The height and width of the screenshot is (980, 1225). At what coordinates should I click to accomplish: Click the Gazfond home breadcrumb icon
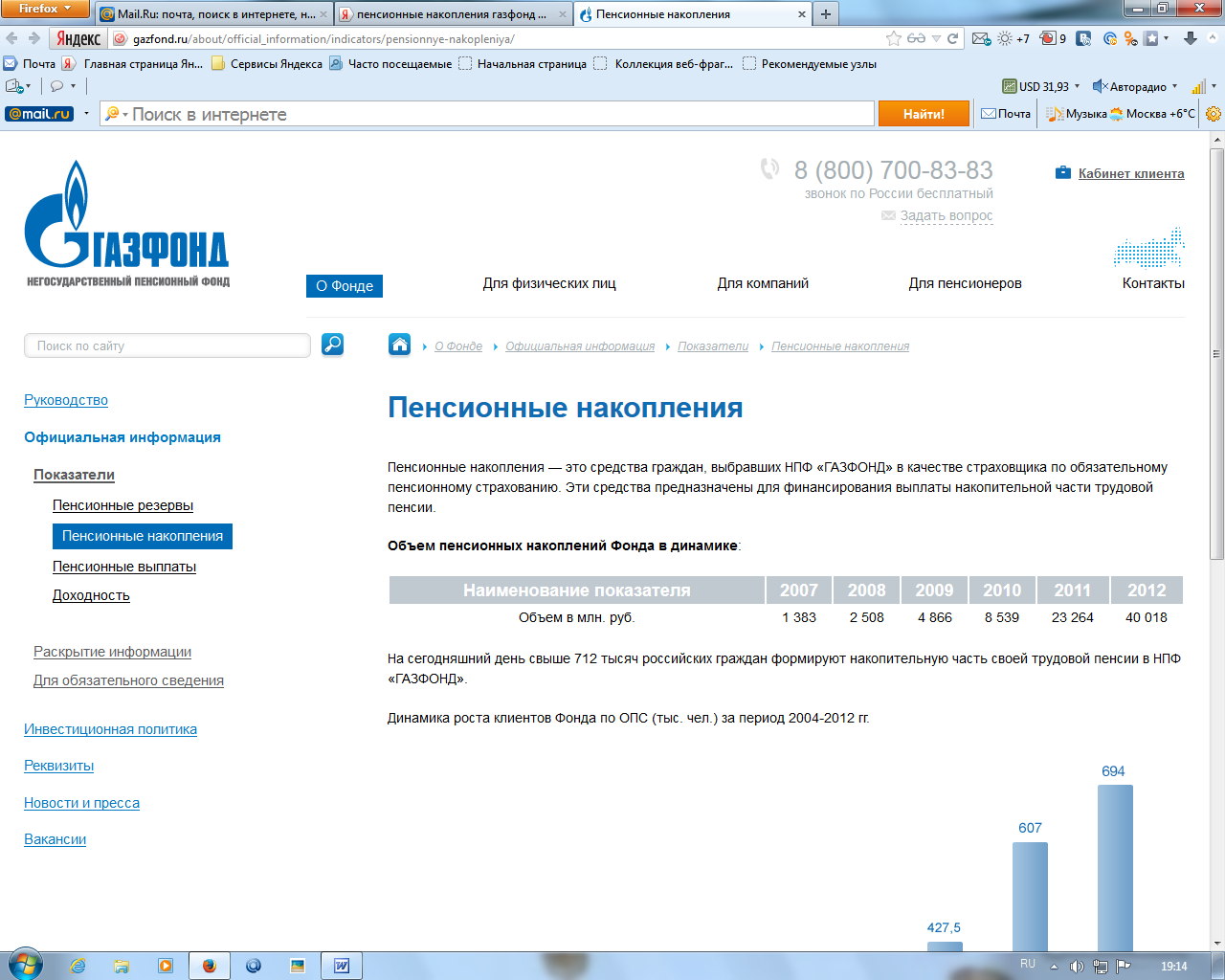coord(399,345)
